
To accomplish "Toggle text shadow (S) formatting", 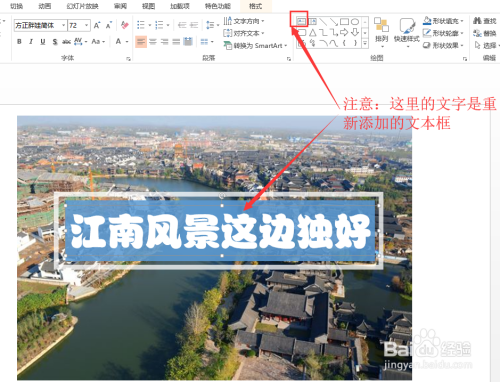I will pos(55,42).
